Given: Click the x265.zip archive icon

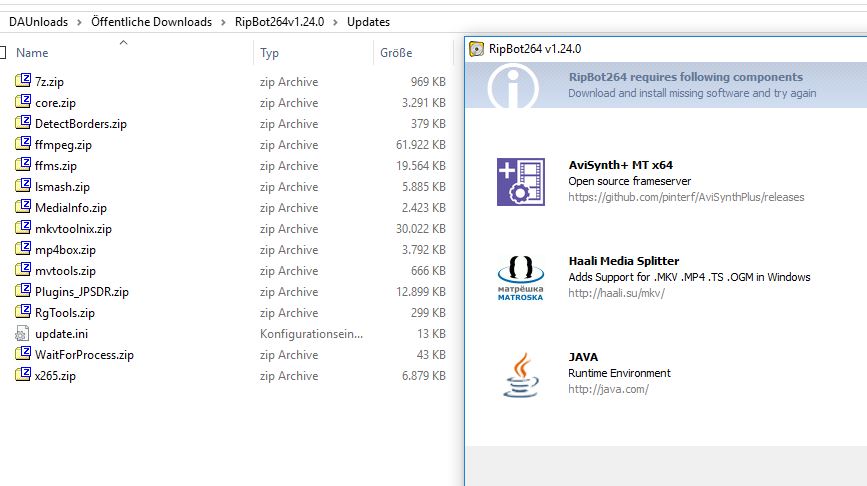Looking at the screenshot, I should pyautogui.click(x=23, y=375).
